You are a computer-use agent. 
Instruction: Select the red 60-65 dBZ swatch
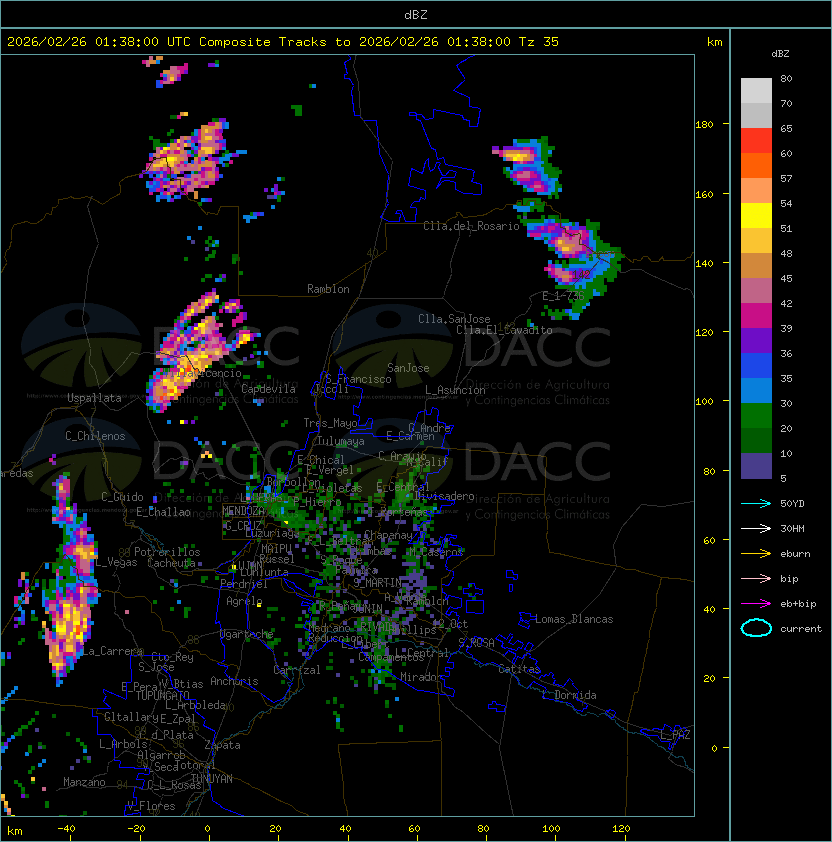coord(756,141)
